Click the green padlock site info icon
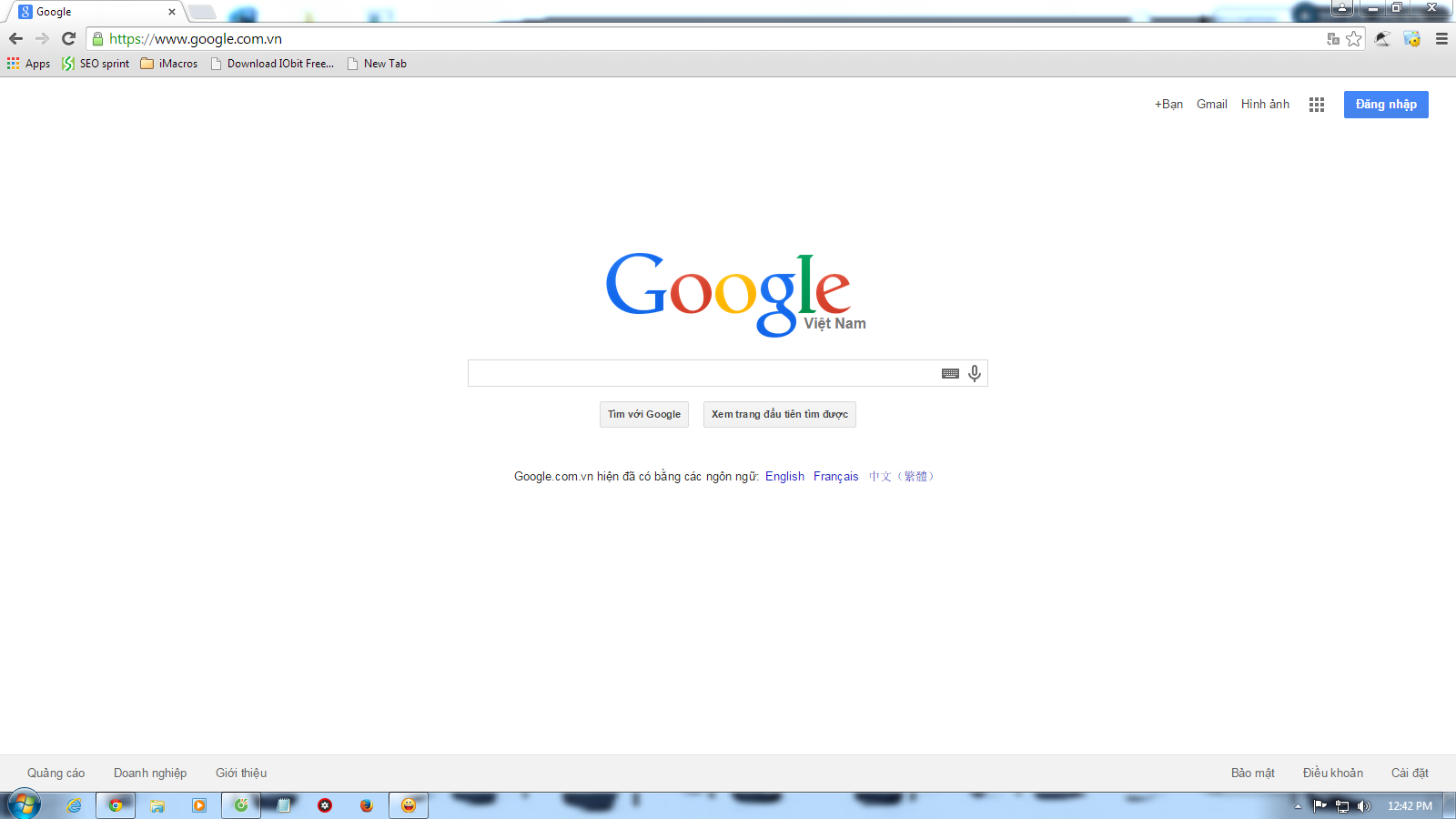The height and width of the screenshot is (819, 1456). (98, 39)
